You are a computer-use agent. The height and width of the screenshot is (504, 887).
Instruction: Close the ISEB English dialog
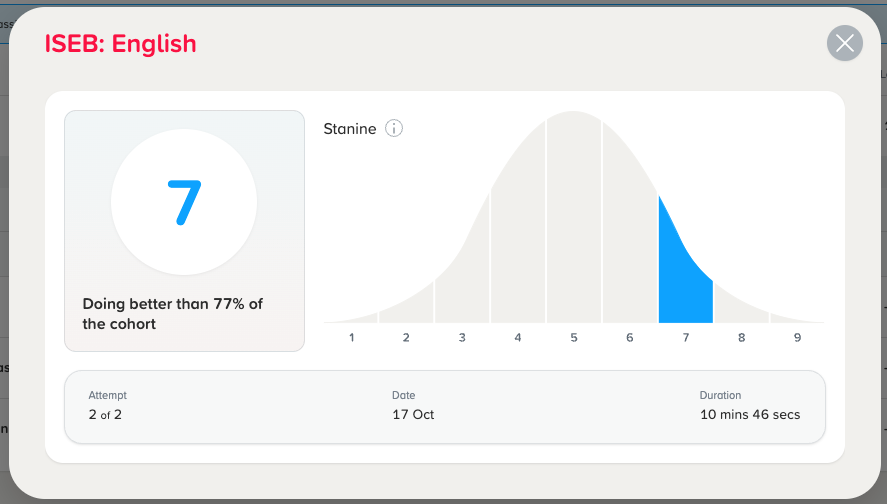point(845,43)
